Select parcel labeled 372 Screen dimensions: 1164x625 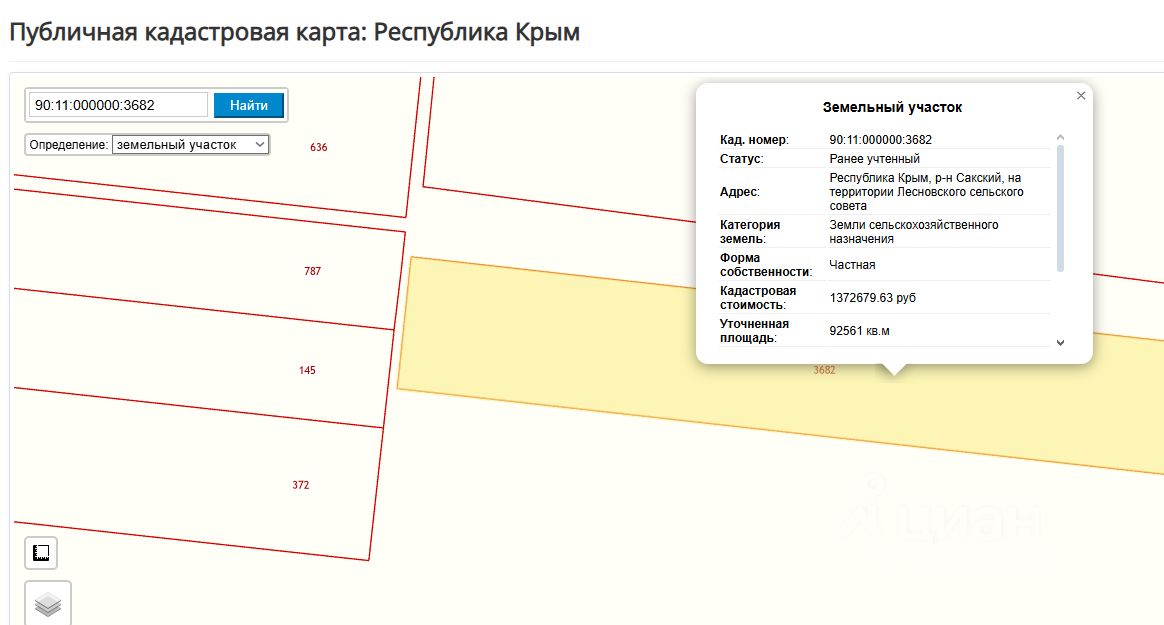(301, 485)
